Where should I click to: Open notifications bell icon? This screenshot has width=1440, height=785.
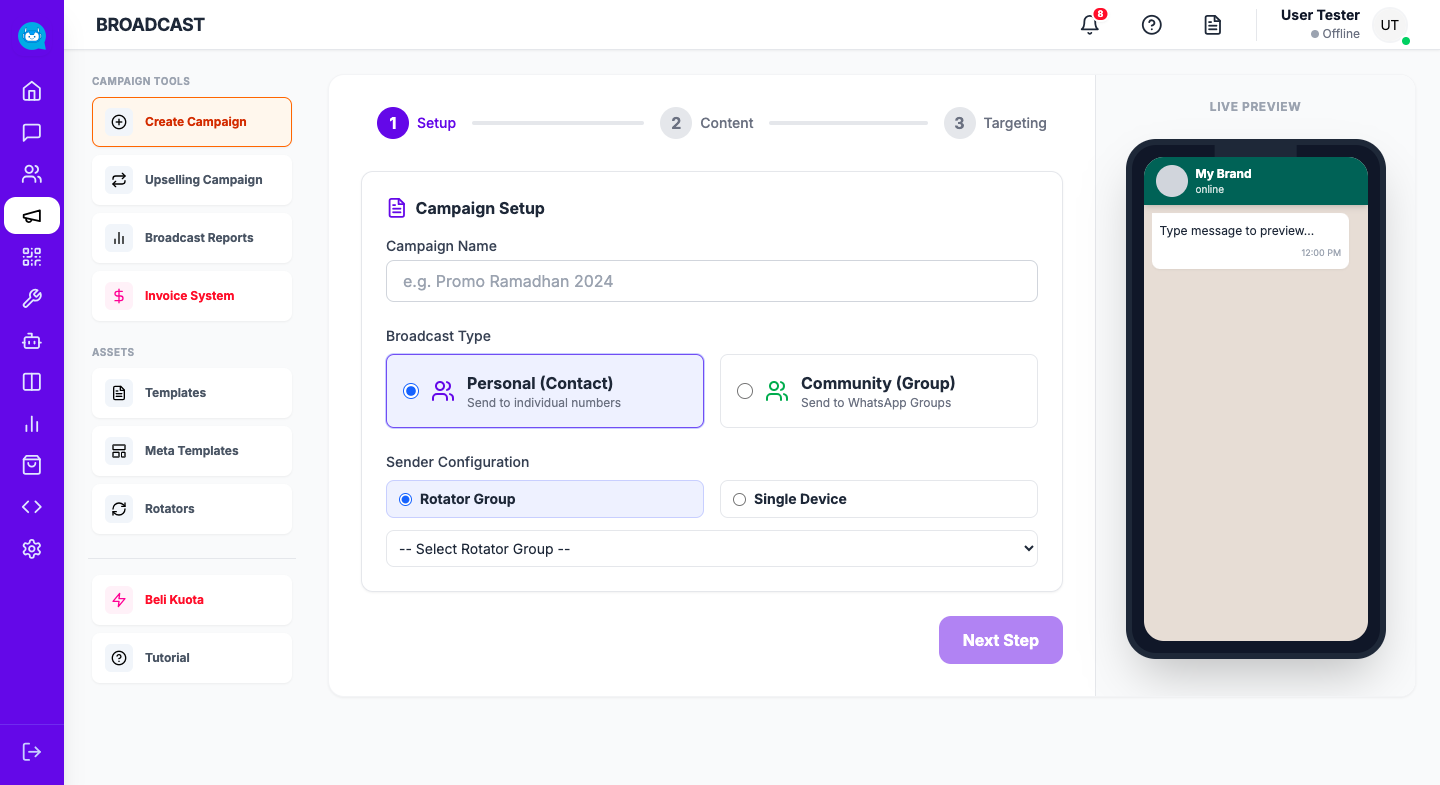coord(1090,25)
